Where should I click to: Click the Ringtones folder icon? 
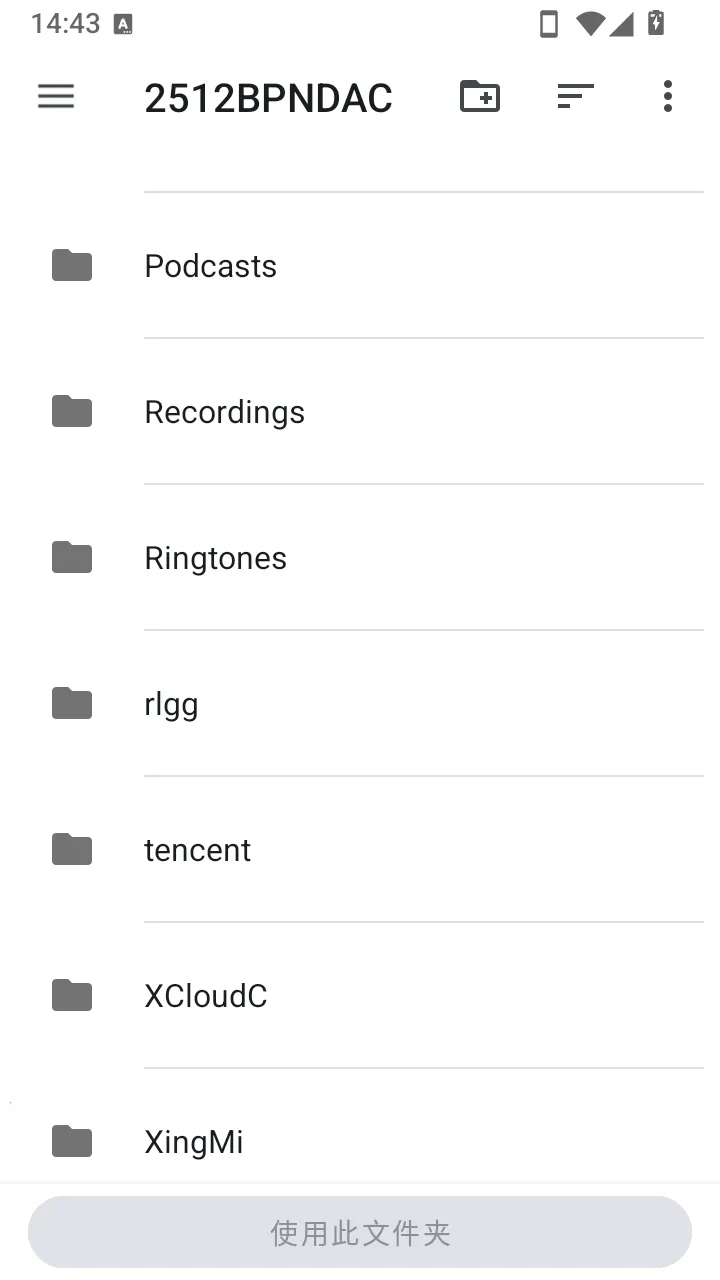(72, 557)
